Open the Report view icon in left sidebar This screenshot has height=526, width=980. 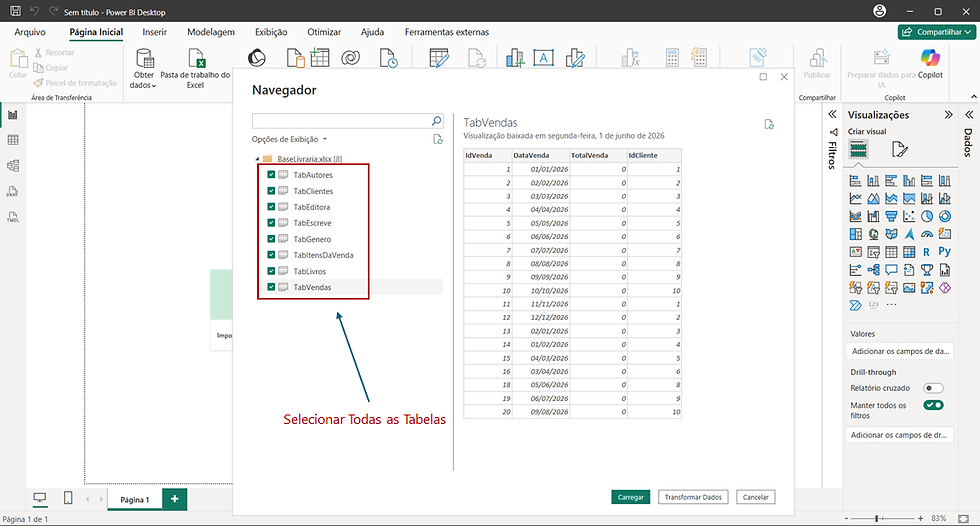coord(12,115)
